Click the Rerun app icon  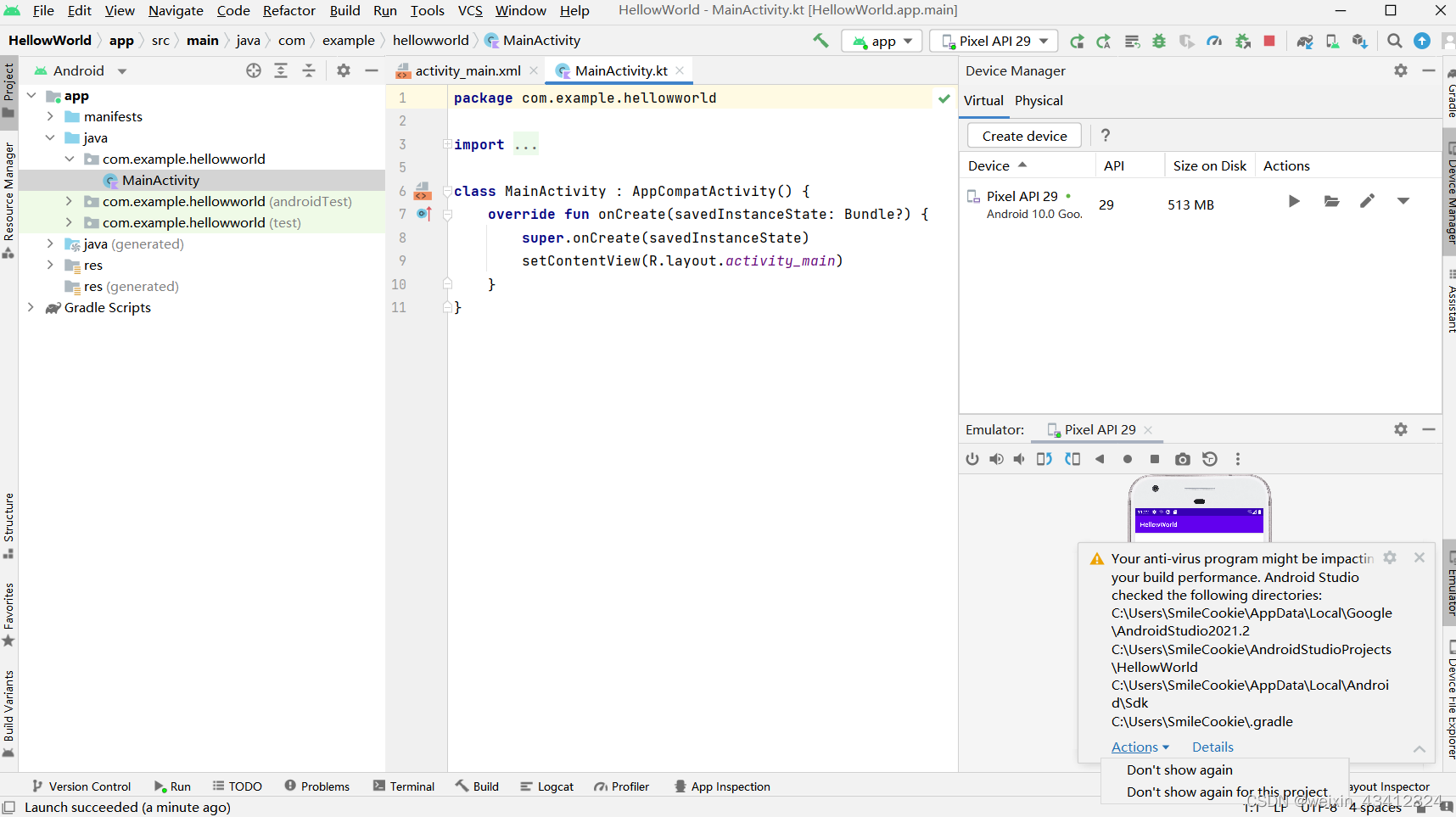point(1077,41)
